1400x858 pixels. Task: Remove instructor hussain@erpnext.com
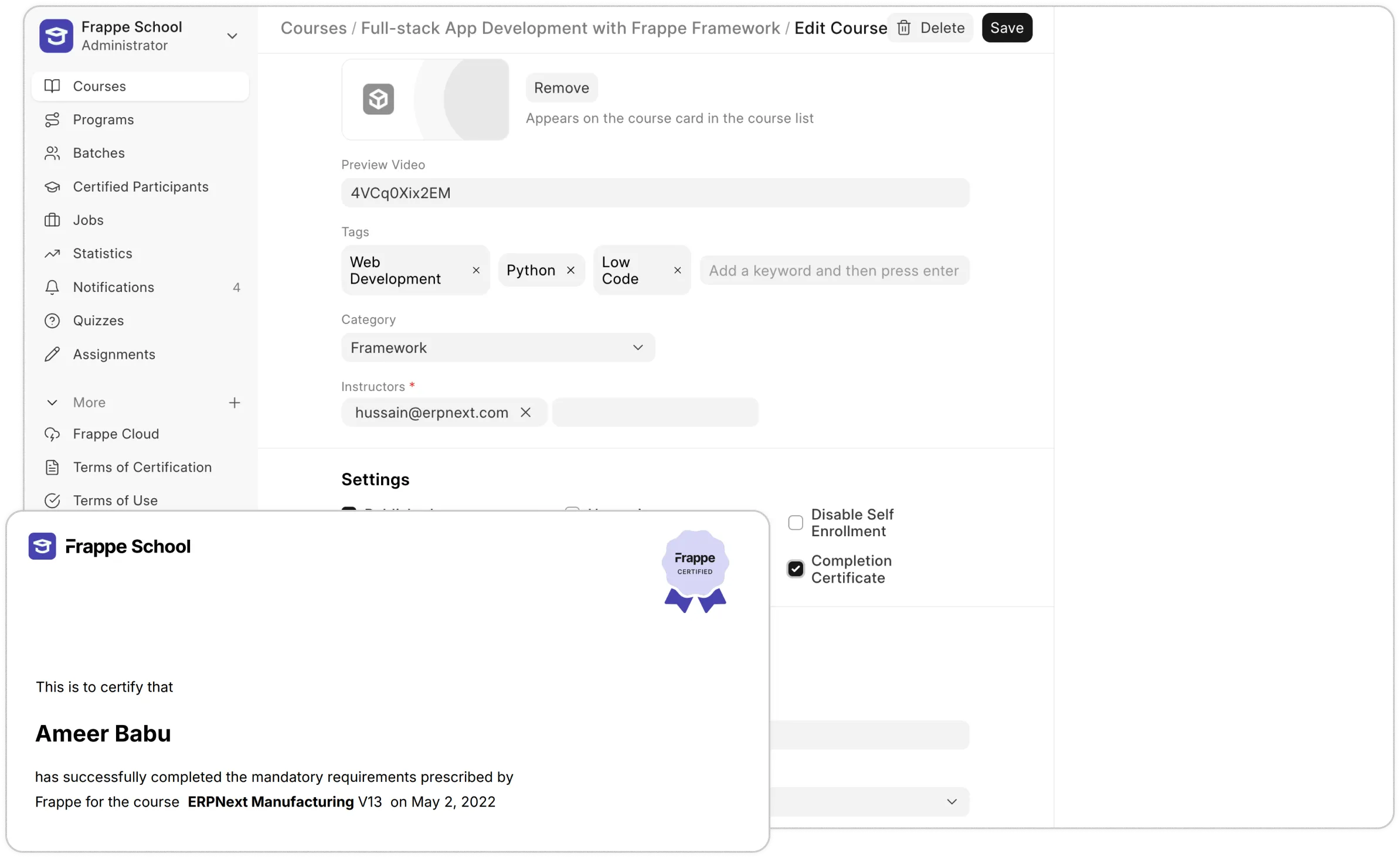point(525,413)
